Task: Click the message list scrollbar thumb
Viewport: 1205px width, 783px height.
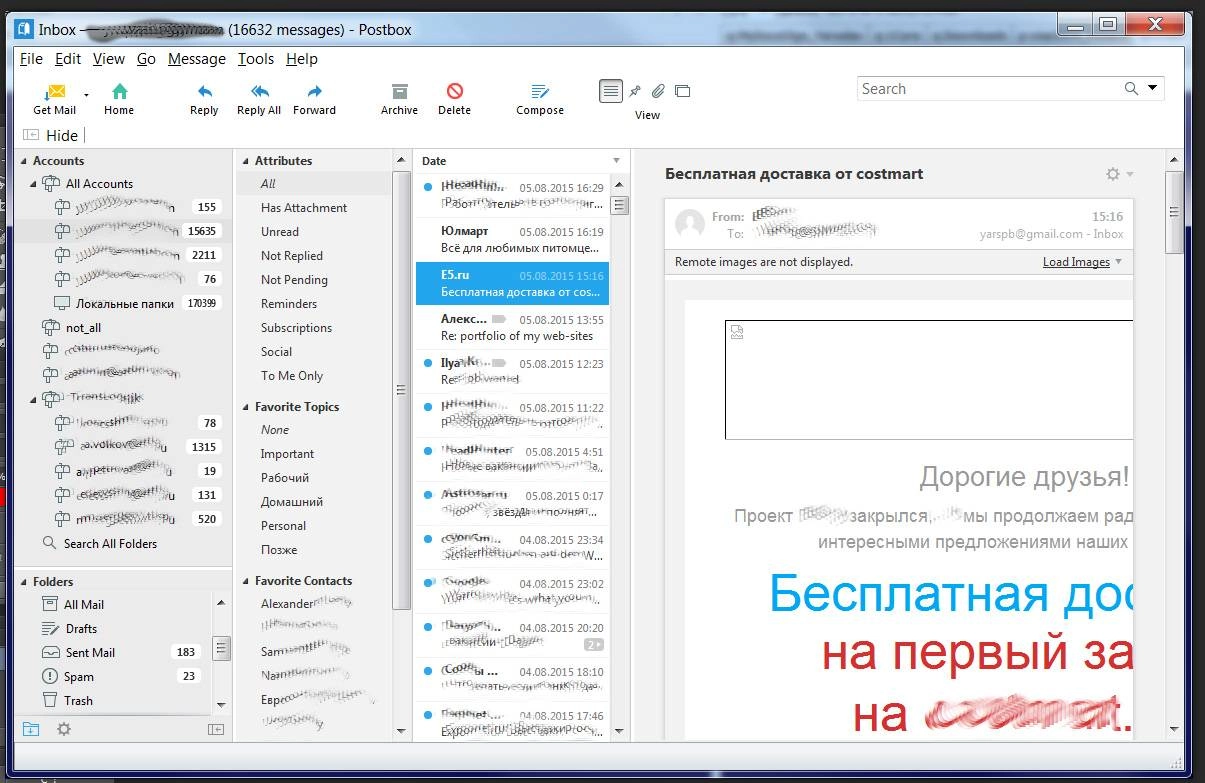Action: [x=619, y=205]
